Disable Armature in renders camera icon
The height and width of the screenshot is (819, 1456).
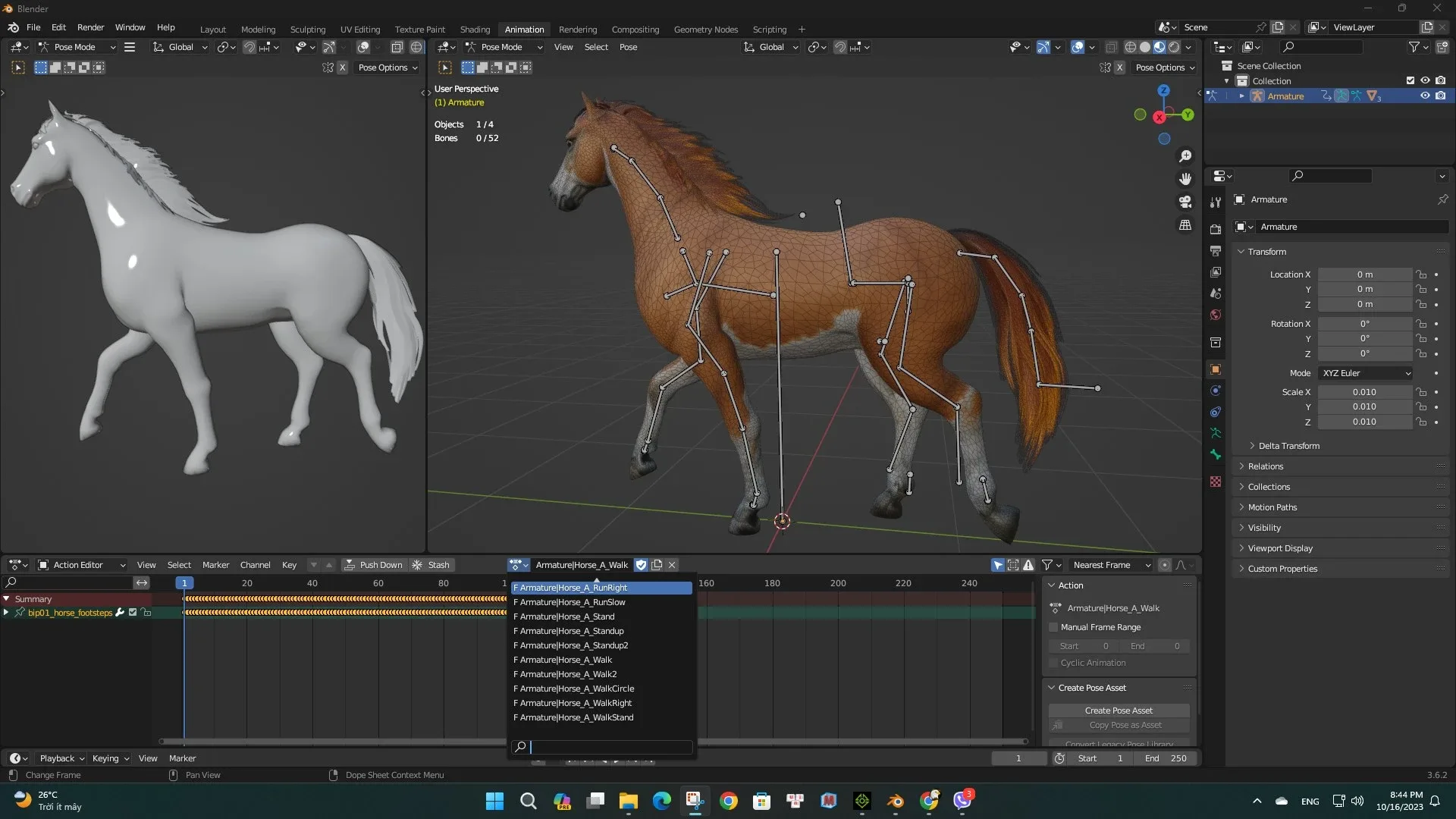click(1440, 96)
